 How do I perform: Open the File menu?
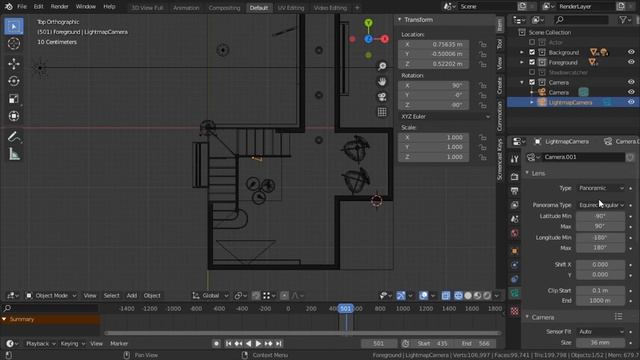[22, 7]
